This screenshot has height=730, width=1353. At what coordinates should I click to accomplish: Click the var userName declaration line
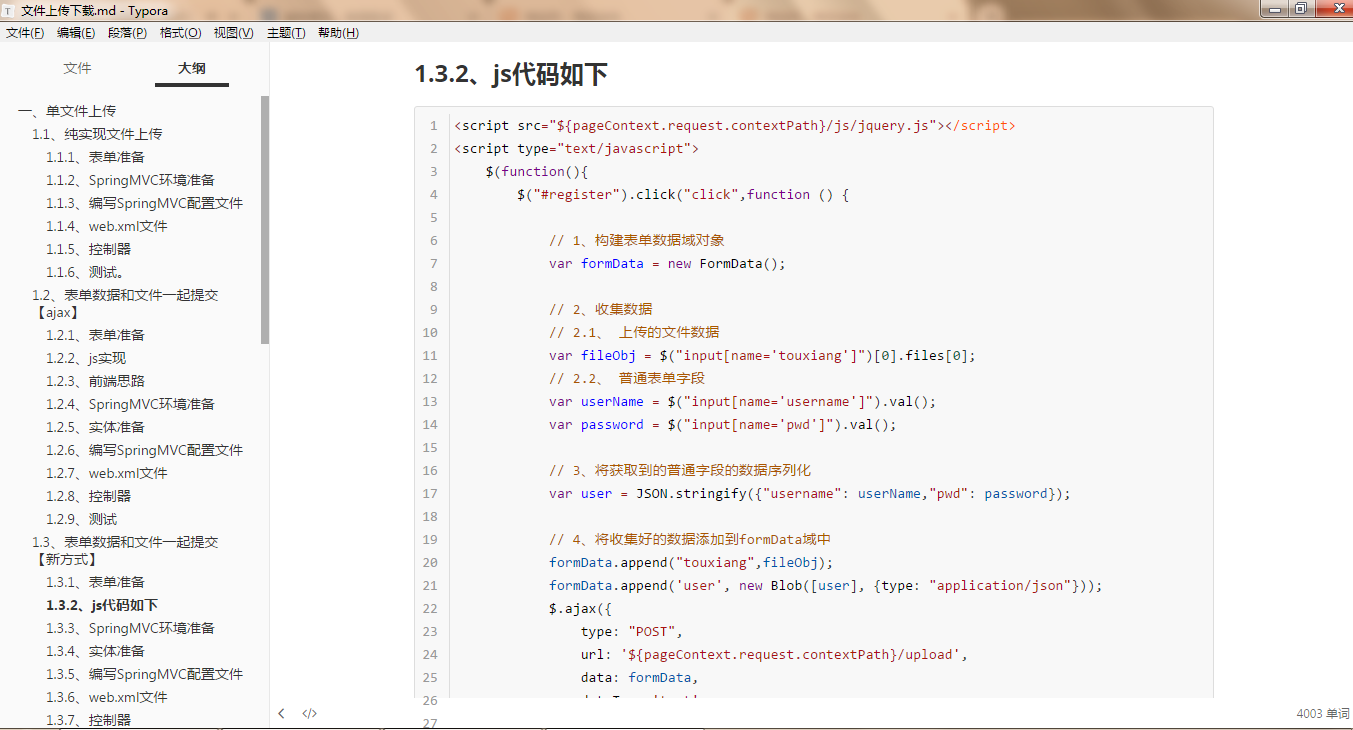coord(742,402)
